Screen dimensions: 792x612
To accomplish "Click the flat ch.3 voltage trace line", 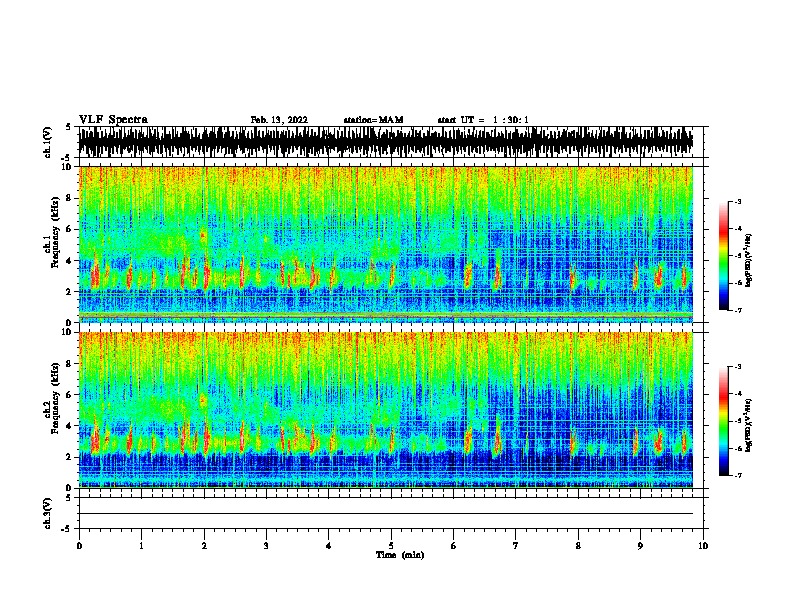I will point(386,514).
